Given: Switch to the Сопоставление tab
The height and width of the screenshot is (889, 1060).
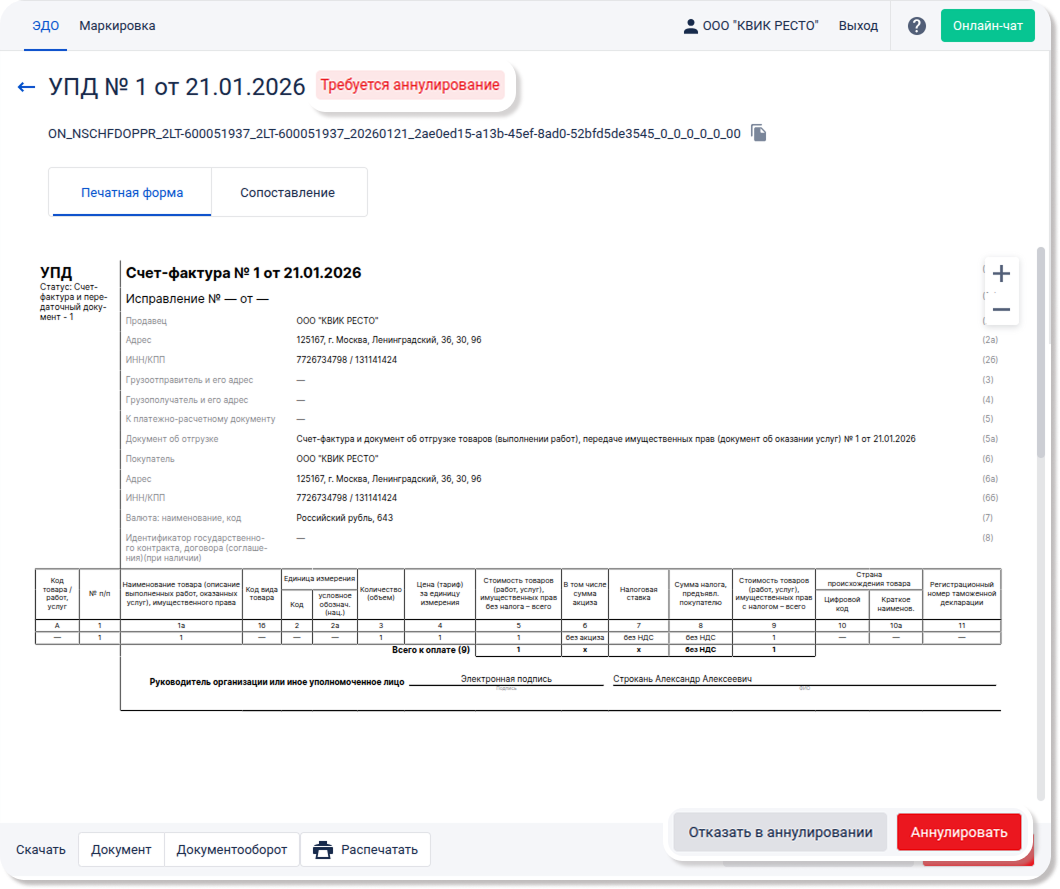Looking at the screenshot, I should (x=287, y=192).
